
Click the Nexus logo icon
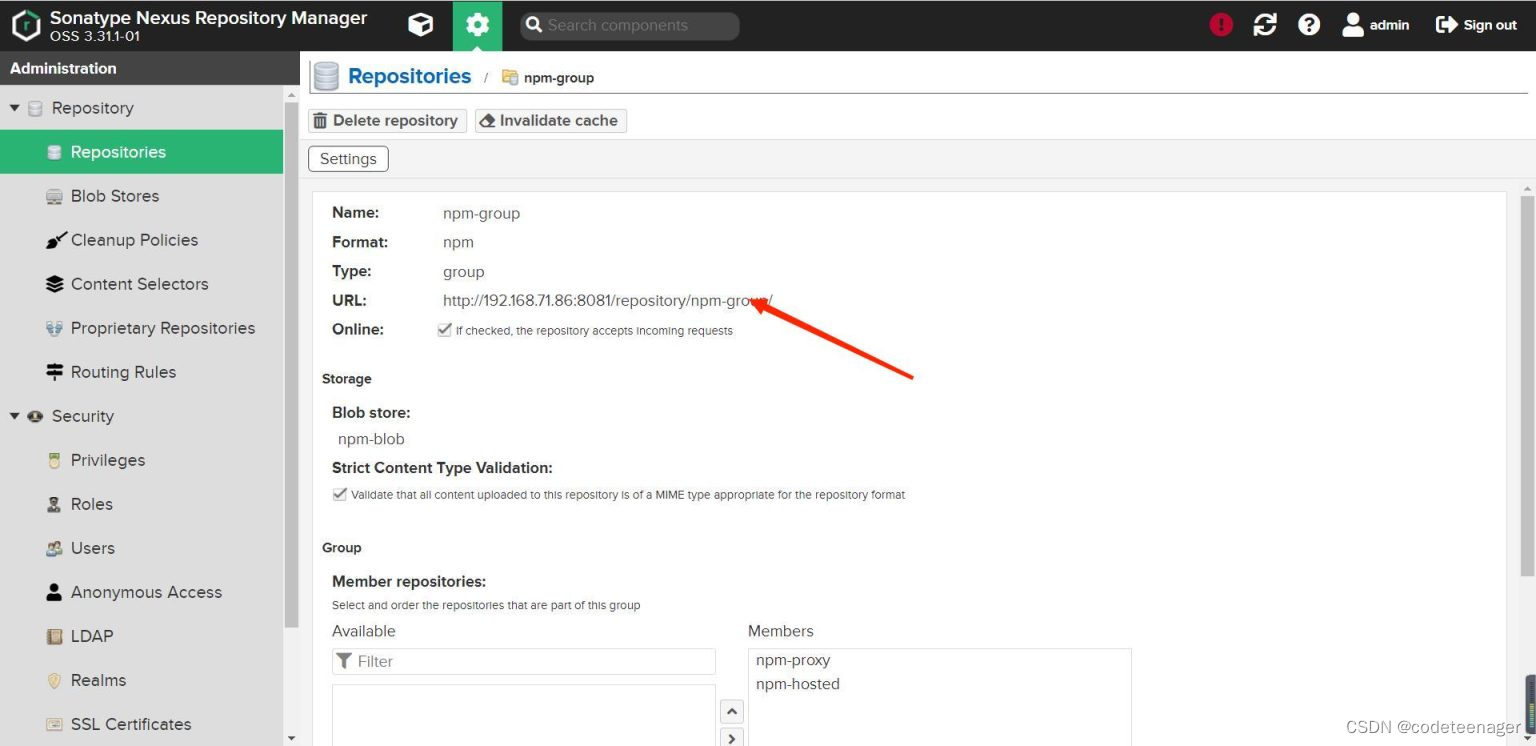pyautogui.click(x=26, y=25)
